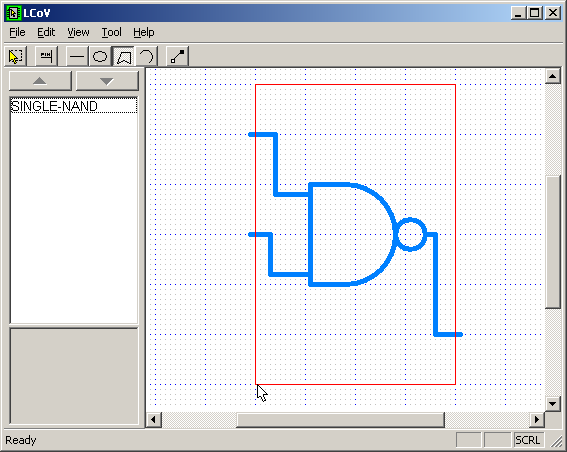The image size is (567, 452).
Task: Move component up with up-arrow button
Action: [x=40, y=81]
